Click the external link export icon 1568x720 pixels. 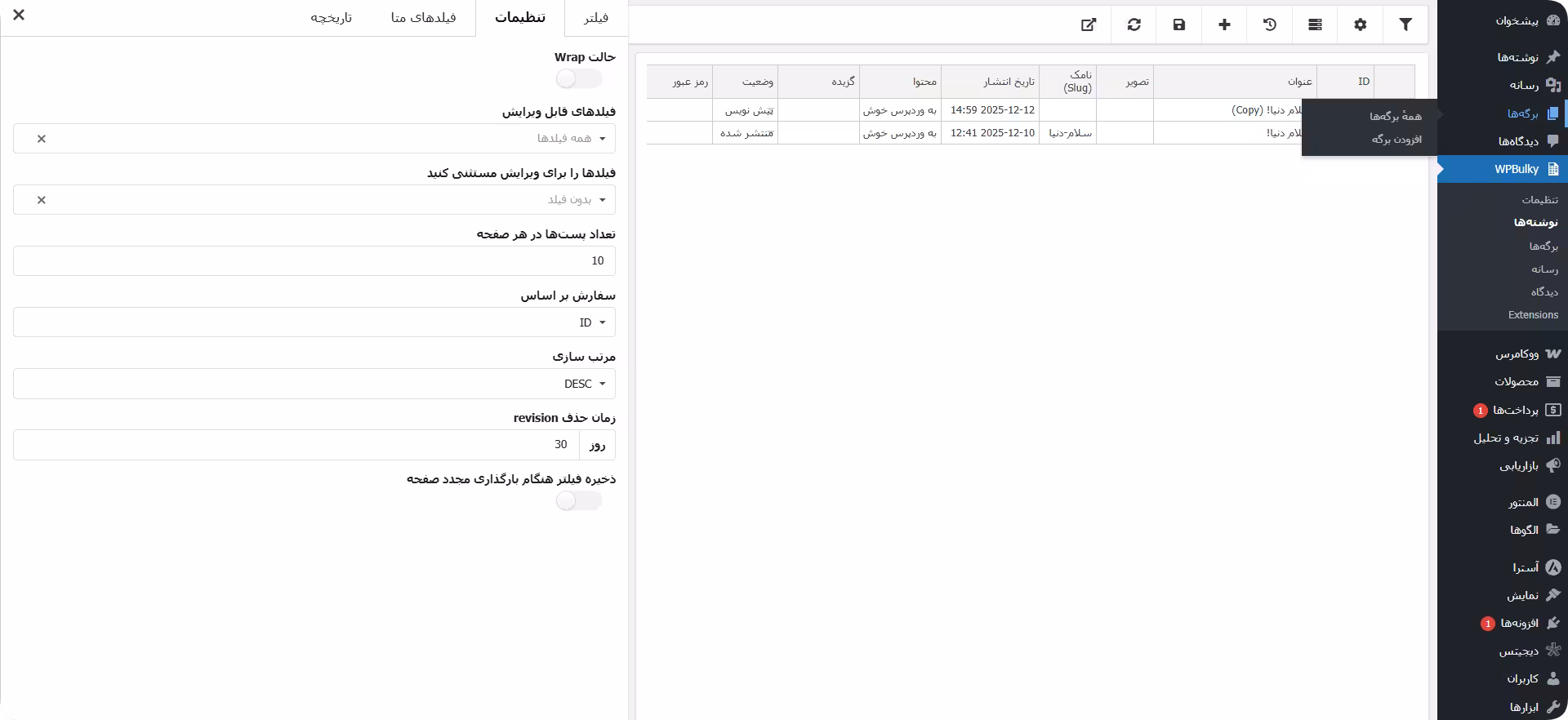tap(1089, 24)
